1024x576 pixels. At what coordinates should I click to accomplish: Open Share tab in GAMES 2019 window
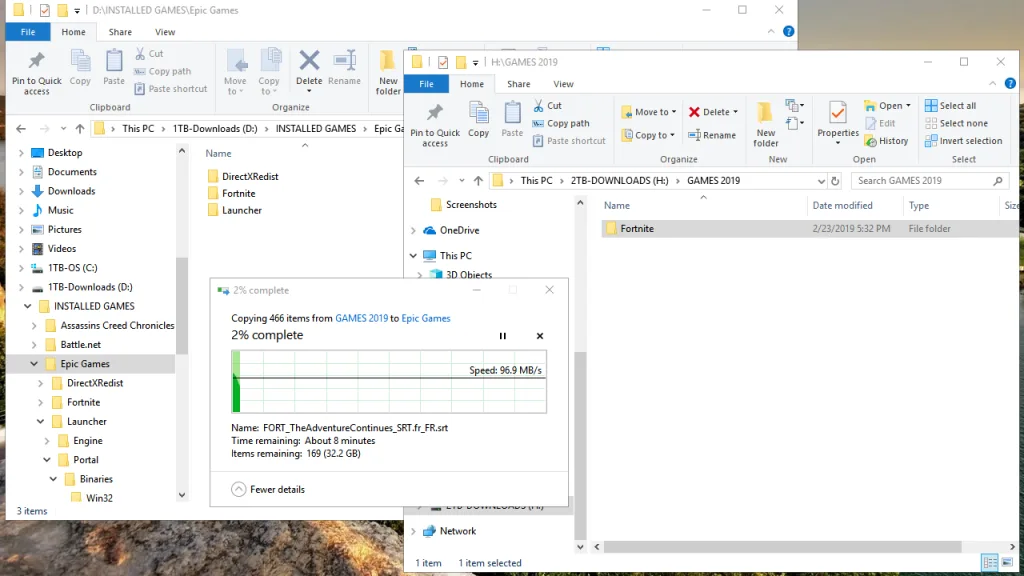tap(519, 84)
